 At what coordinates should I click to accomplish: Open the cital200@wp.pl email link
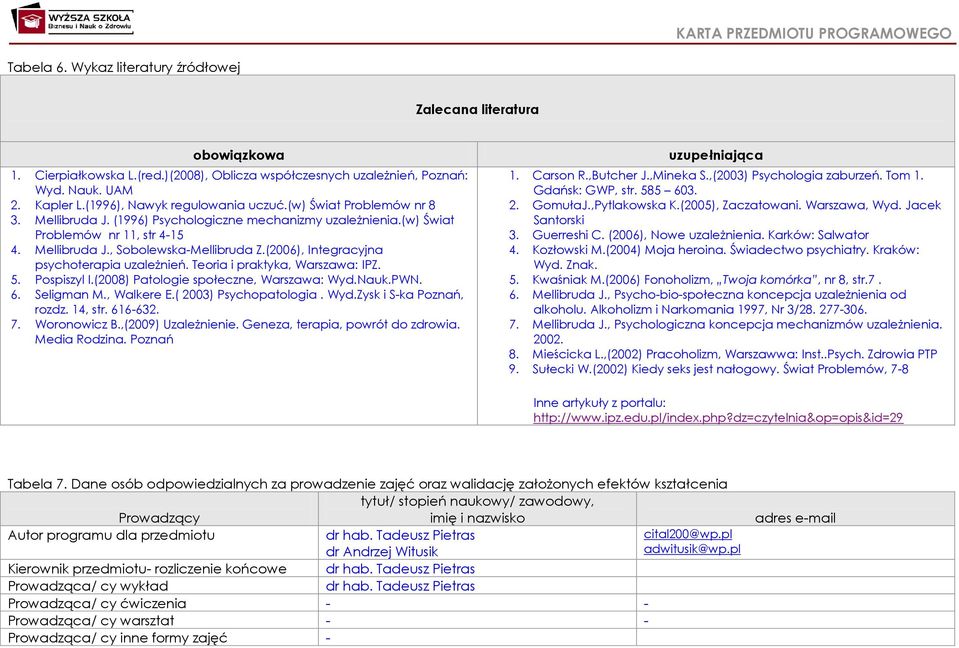(x=687, y=534)
